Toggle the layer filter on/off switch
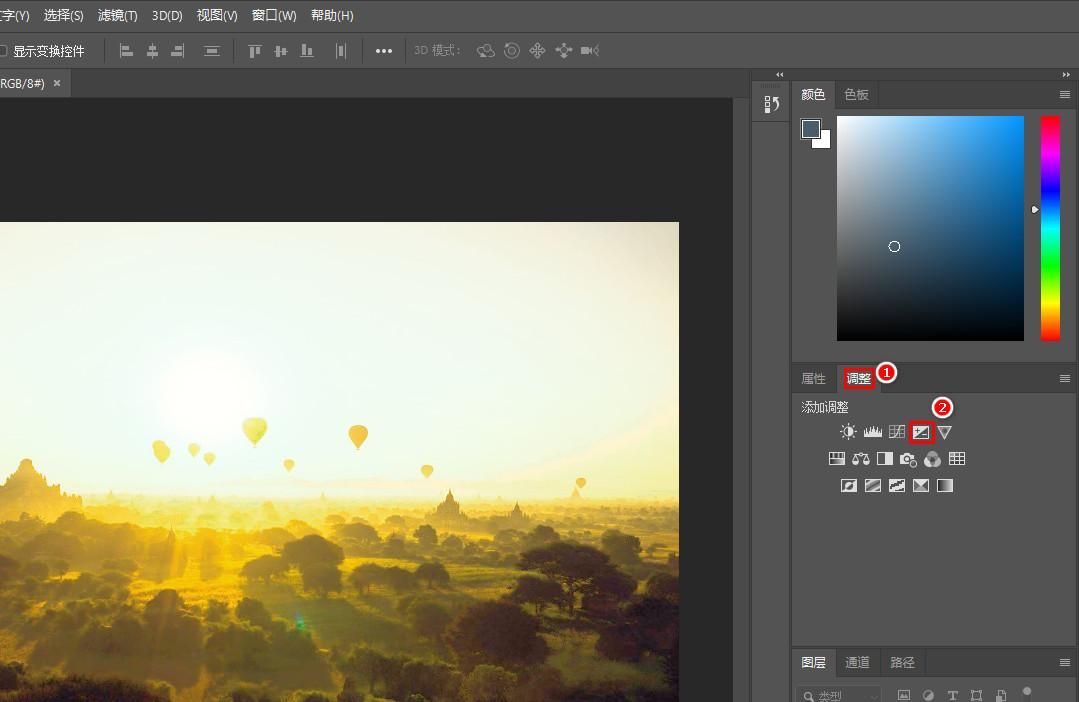The height and width of the screenshot is (702, 1079). (1026, 692)
